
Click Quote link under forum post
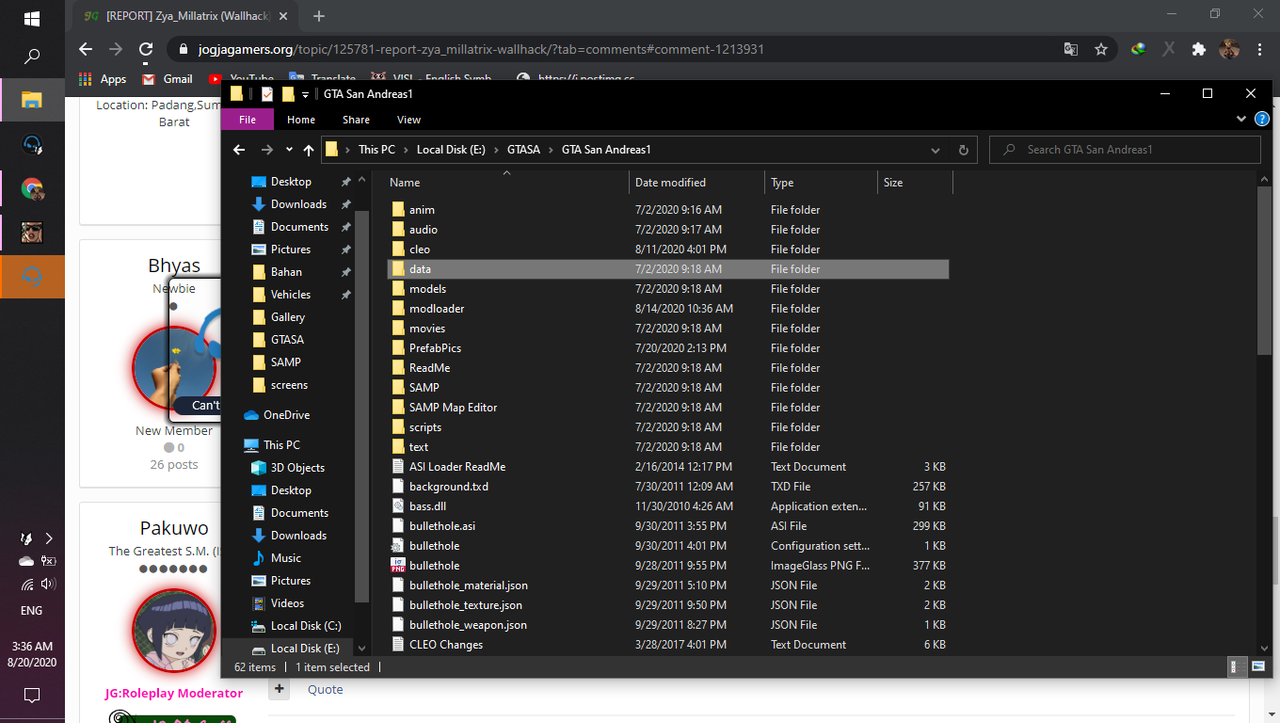click(325, 689)
